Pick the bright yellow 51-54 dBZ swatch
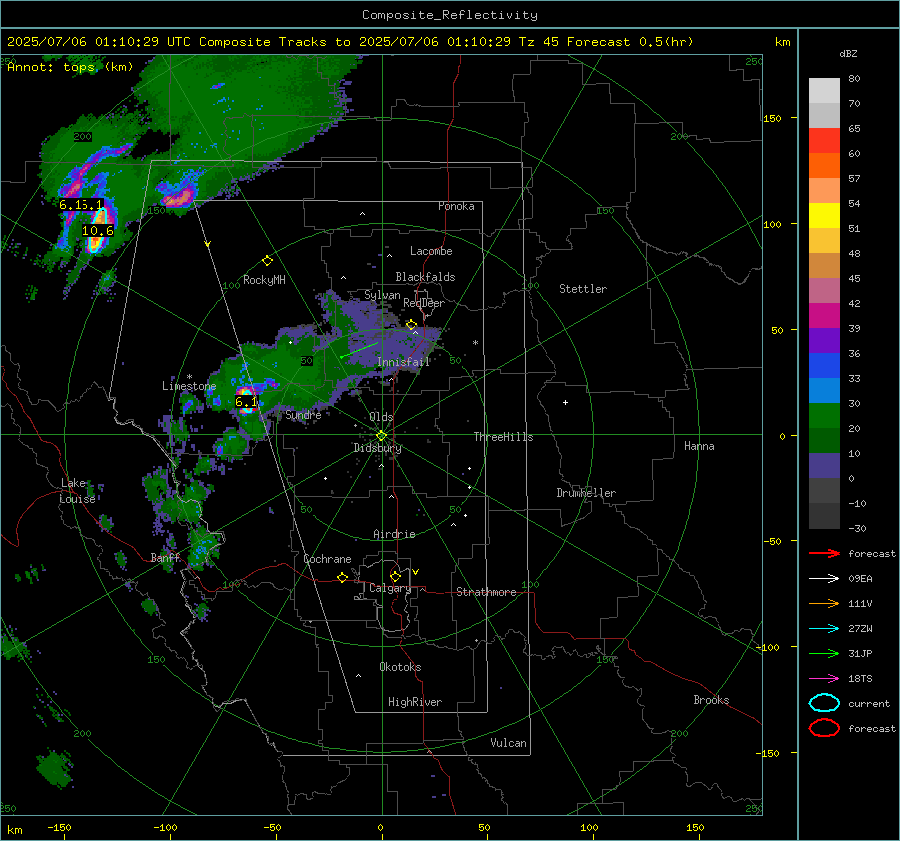Screen dimensions: 900x841 (824, 215)
